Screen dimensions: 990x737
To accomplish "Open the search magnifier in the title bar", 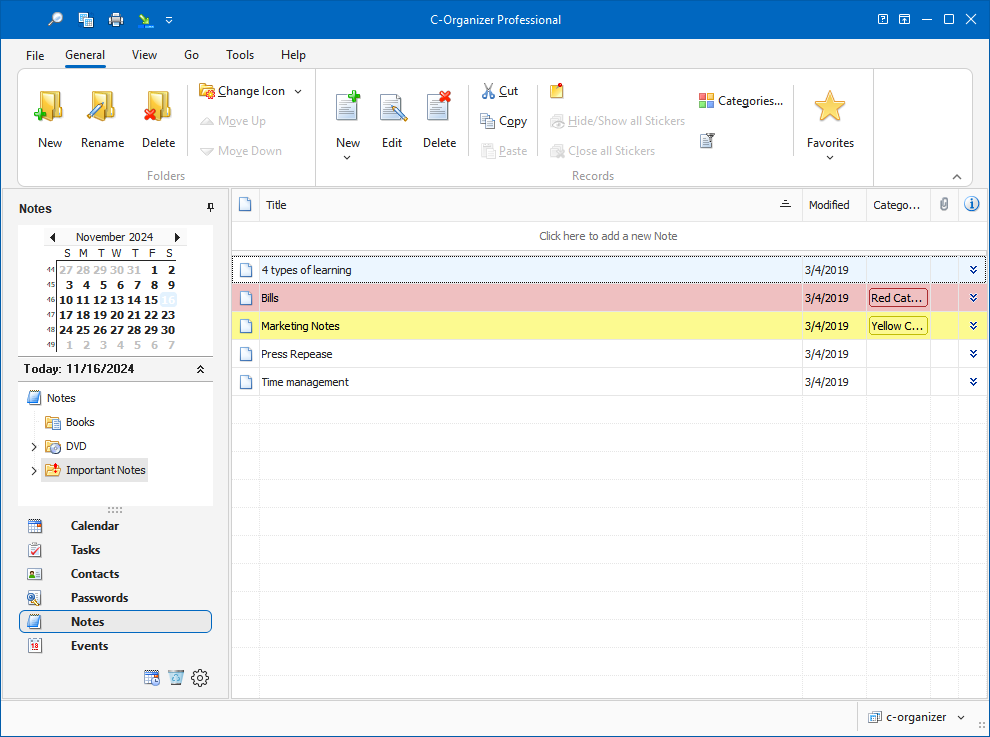I will coord(55,20).
